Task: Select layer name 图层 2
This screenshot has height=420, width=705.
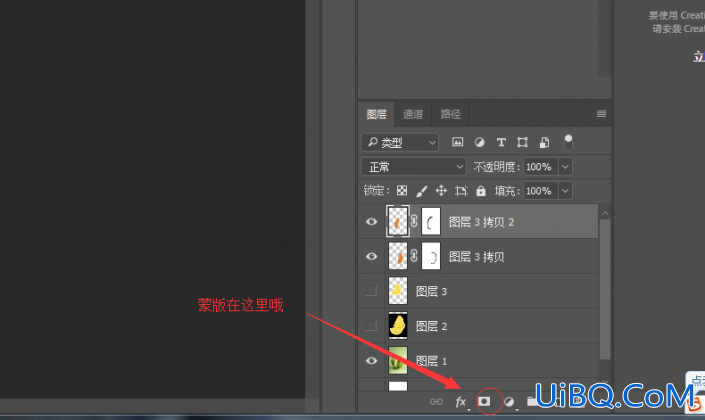Action: (x=431, y=326)
